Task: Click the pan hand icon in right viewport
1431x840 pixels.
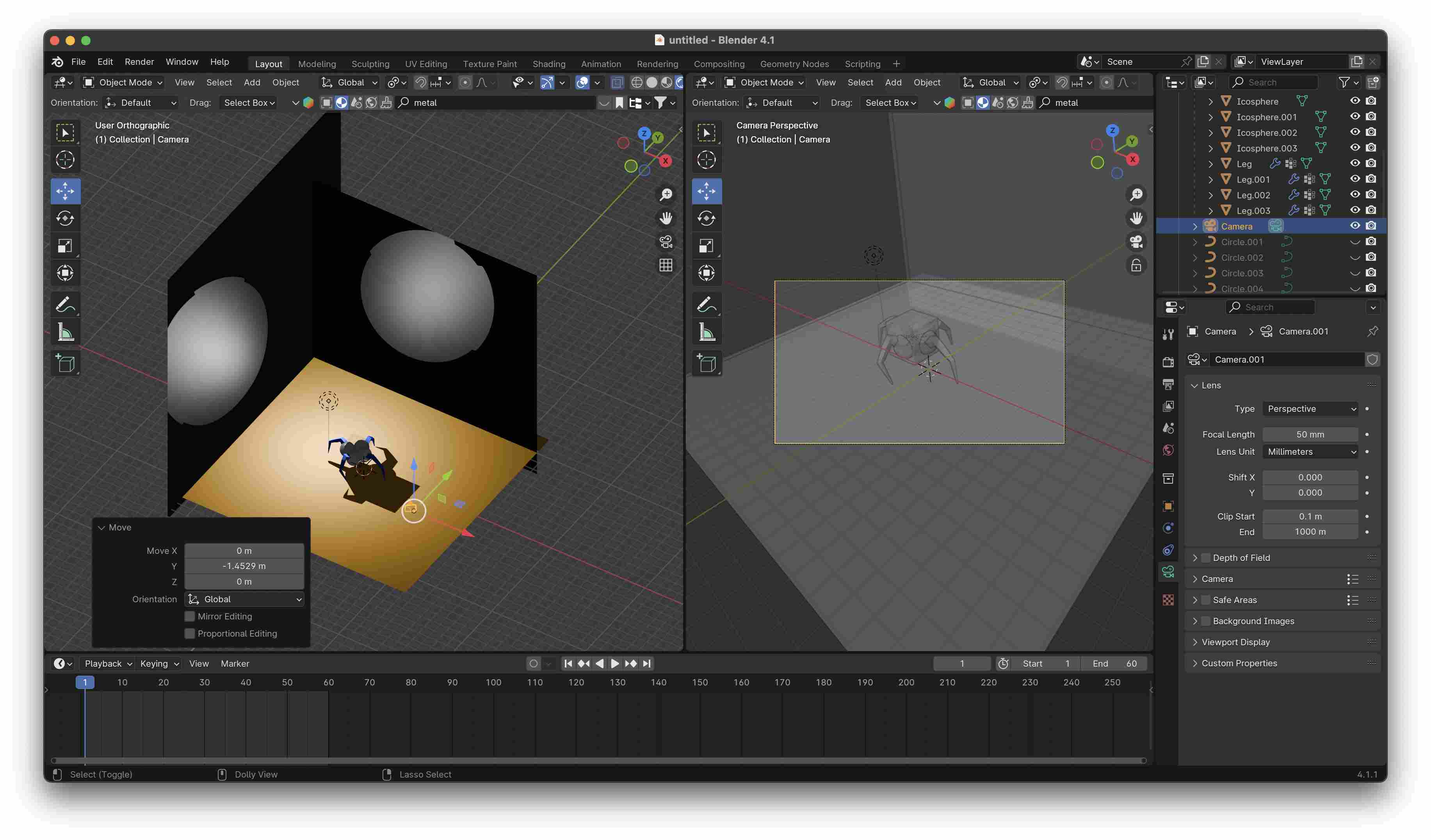Action: tap(1136, 218)
